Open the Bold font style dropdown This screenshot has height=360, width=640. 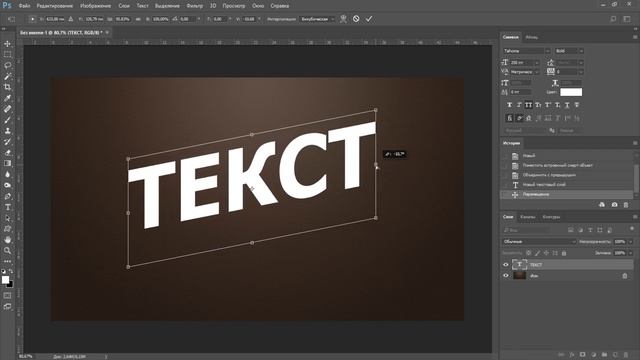click(581, 51)
